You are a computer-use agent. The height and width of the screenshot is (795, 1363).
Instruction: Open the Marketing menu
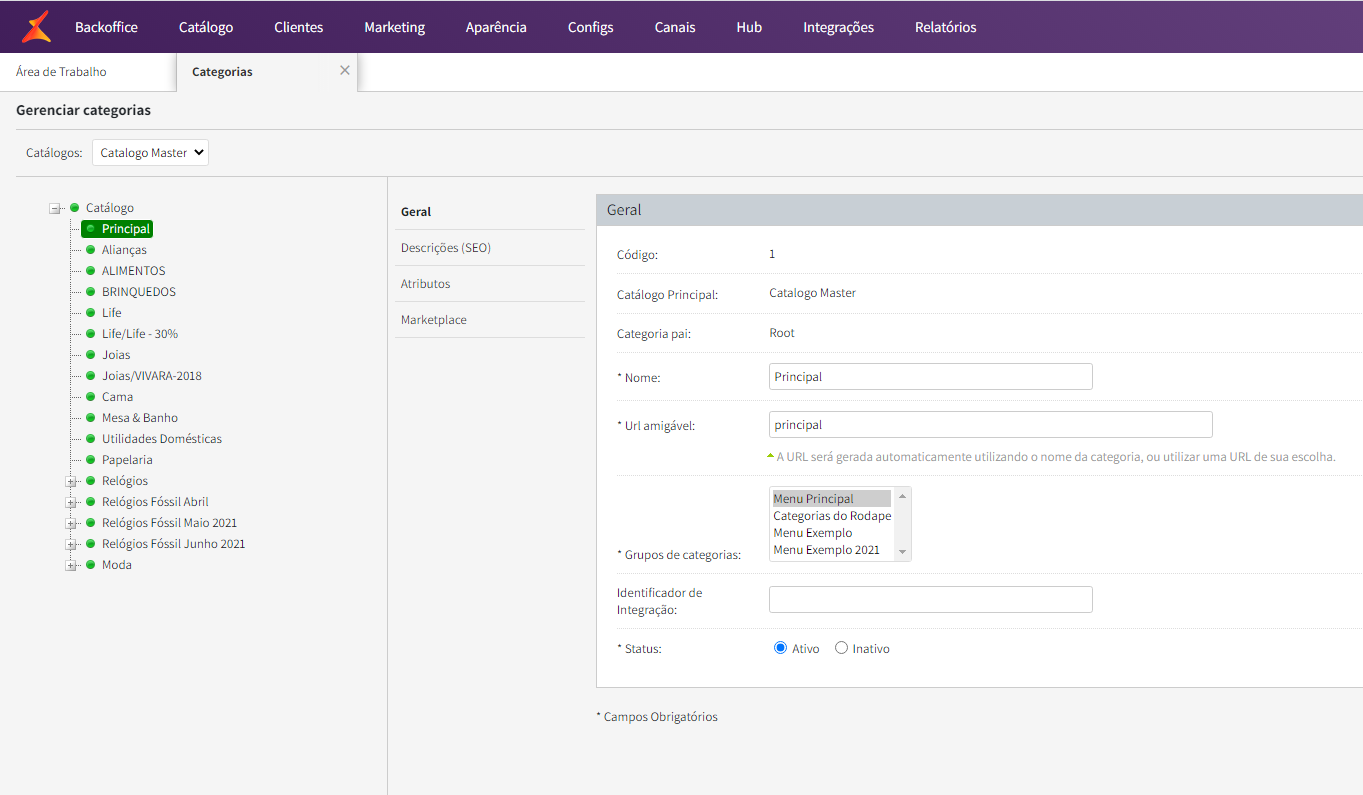394,27
